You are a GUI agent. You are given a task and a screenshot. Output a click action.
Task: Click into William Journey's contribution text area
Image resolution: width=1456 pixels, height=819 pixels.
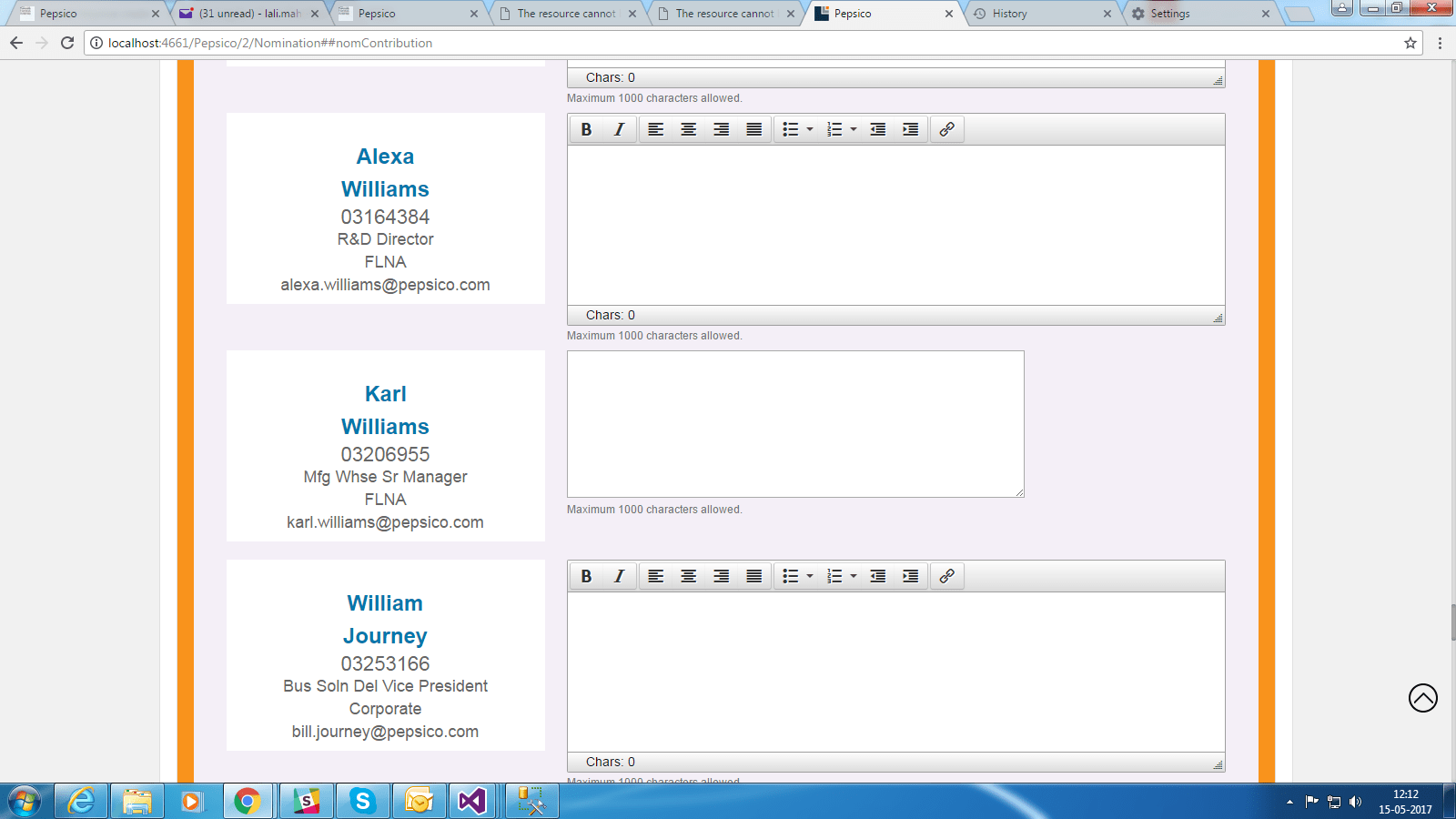(896, 672)
